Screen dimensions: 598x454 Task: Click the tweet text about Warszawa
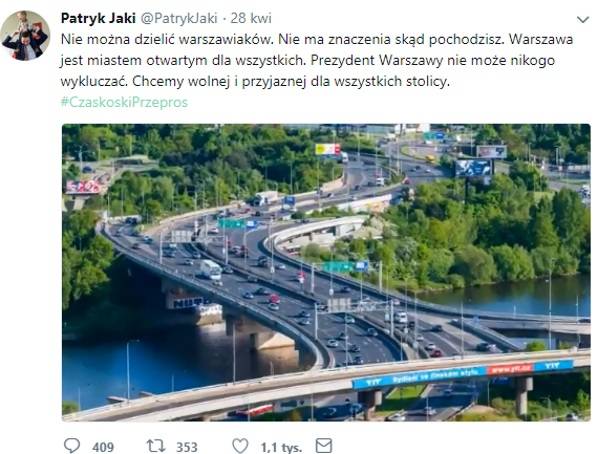pyautogui.click(x=317, y=60)
